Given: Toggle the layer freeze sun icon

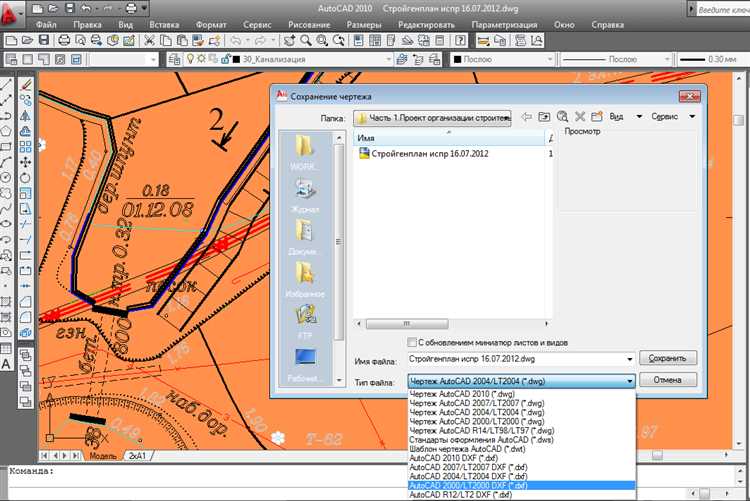Looking at the screenshot, I should click(x=201, y=59).
